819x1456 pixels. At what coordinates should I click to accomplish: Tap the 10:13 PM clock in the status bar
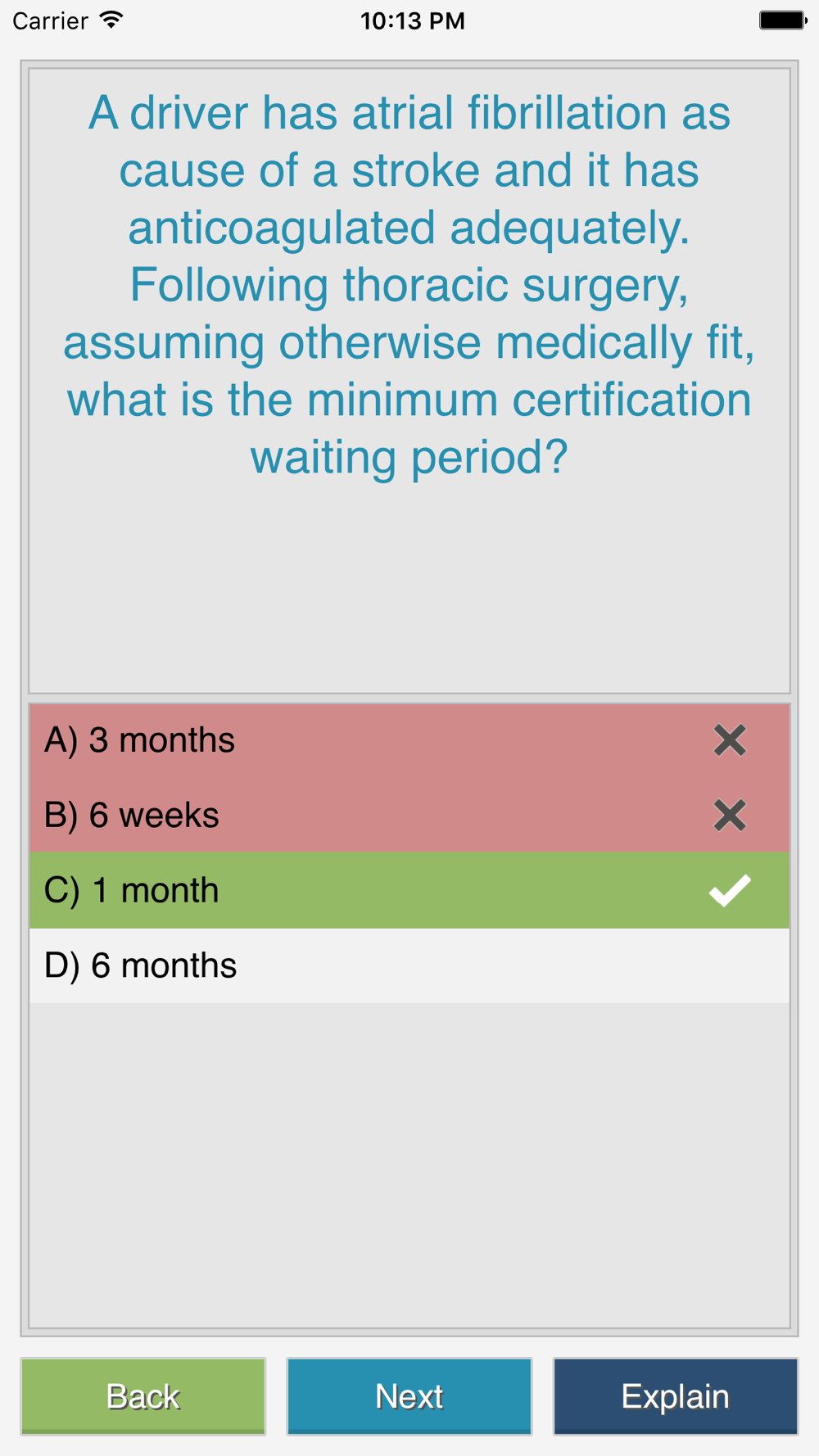click(413, 20)
